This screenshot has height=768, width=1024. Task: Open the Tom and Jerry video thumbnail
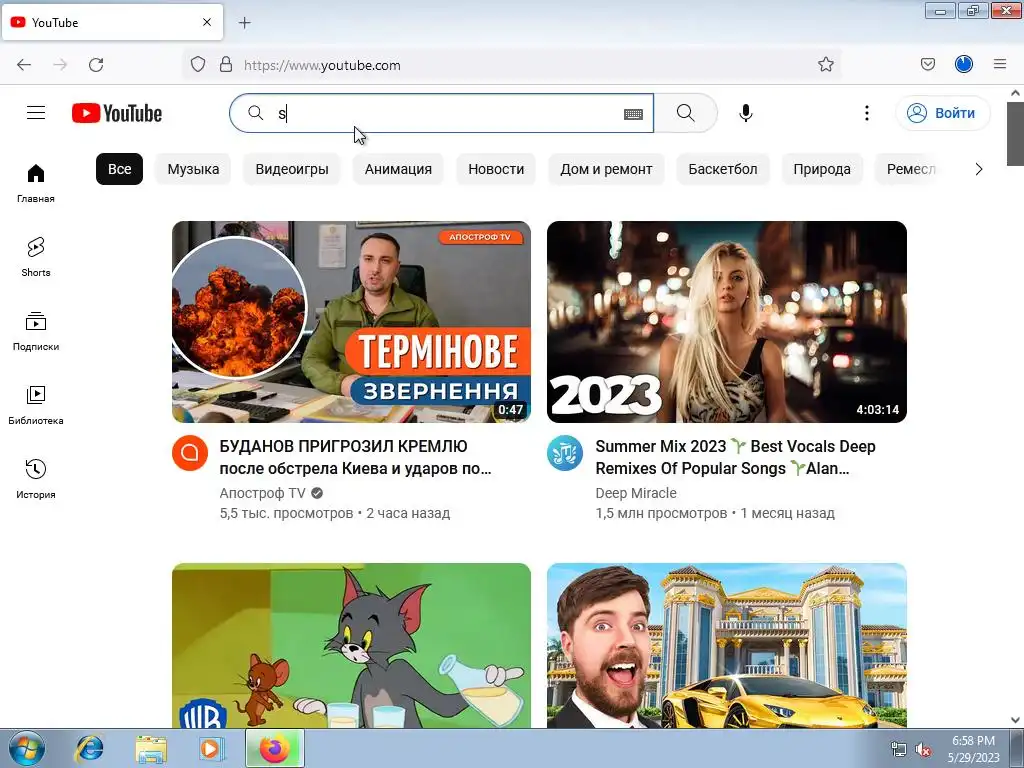pyautogui.click(x=351, y=645)
